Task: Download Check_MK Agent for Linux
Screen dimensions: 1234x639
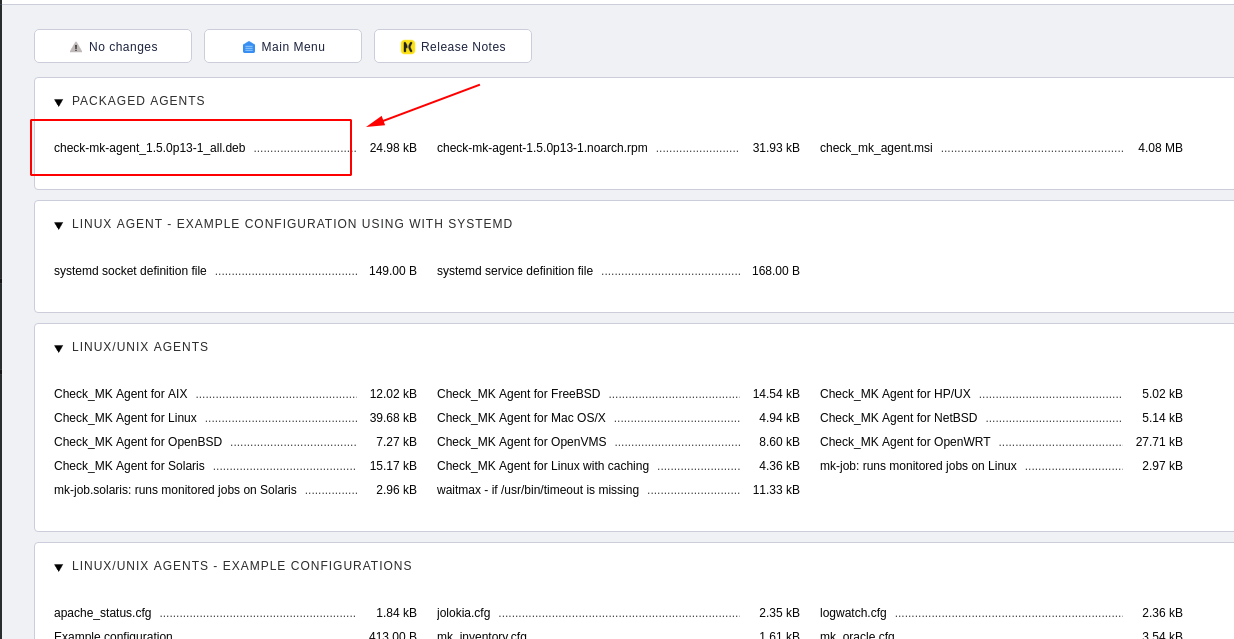Action: point(125,418)
